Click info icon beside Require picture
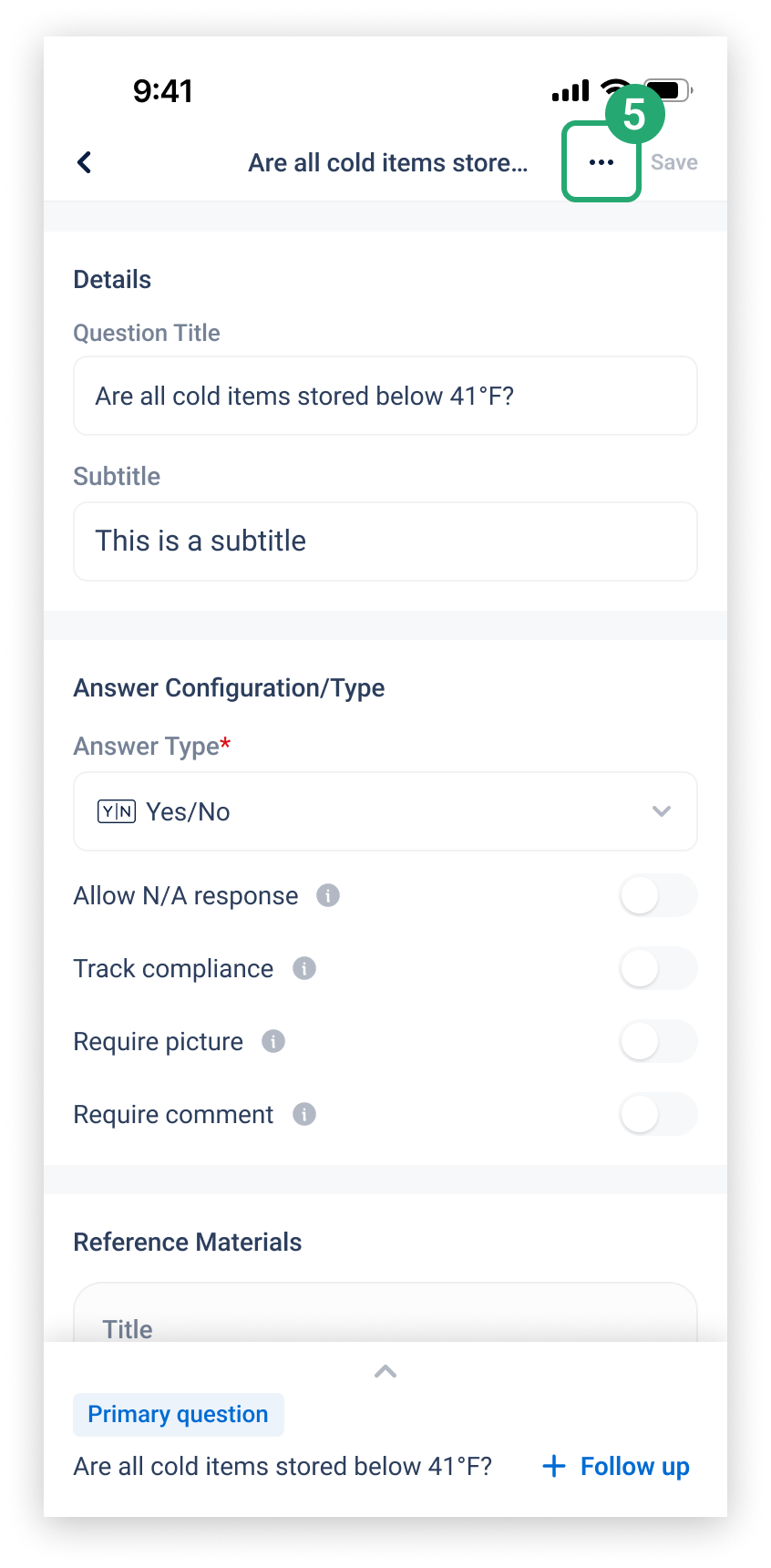Screen dimensions: 771x1568 [273, 1041]
